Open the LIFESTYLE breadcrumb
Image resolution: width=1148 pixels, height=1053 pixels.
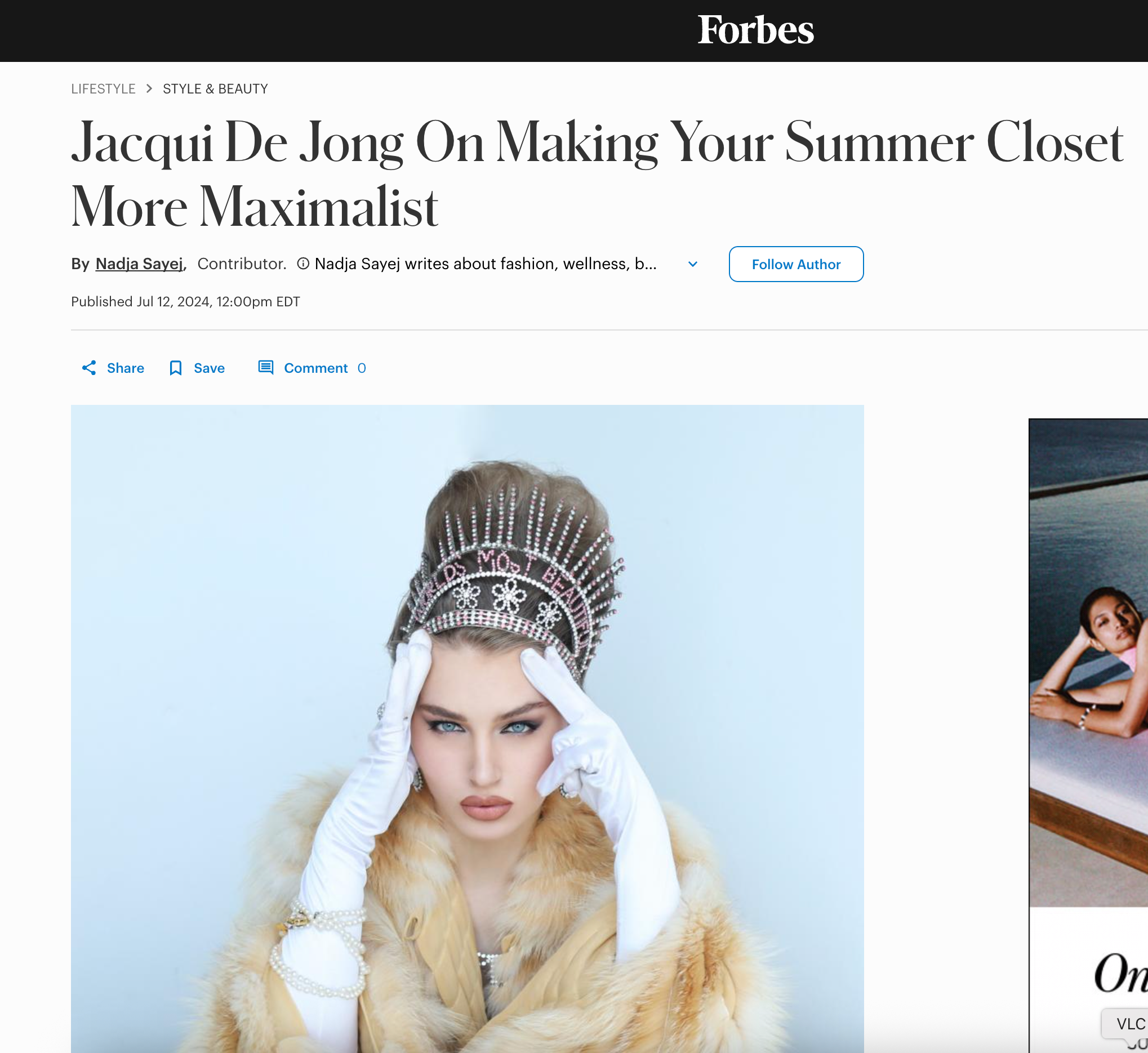(103, 89)
